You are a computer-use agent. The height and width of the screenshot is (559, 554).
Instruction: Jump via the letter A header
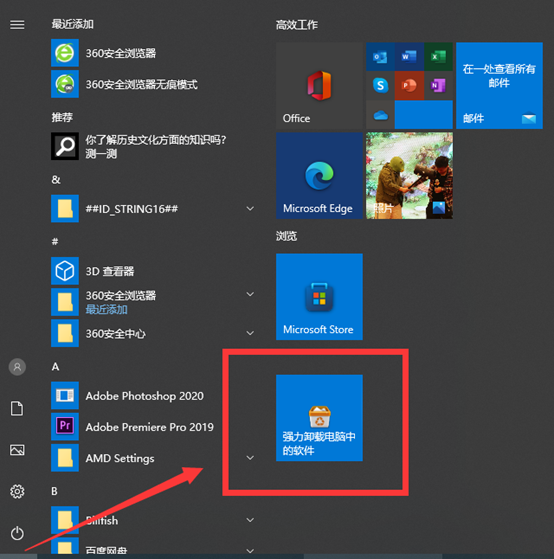55,366
